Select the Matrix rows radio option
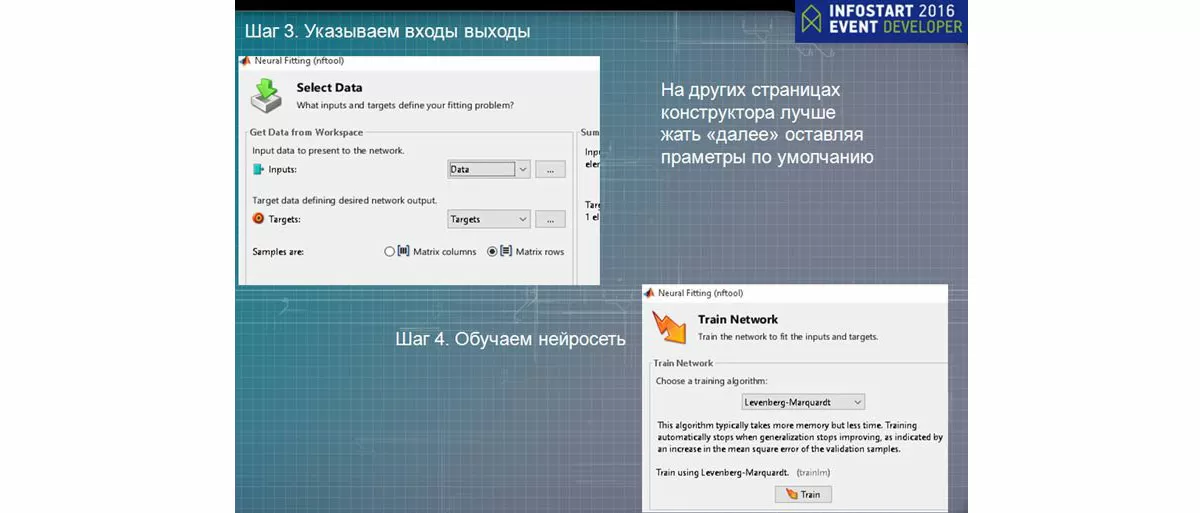This screenshot has height=513, width=1200. coord(492,252)
